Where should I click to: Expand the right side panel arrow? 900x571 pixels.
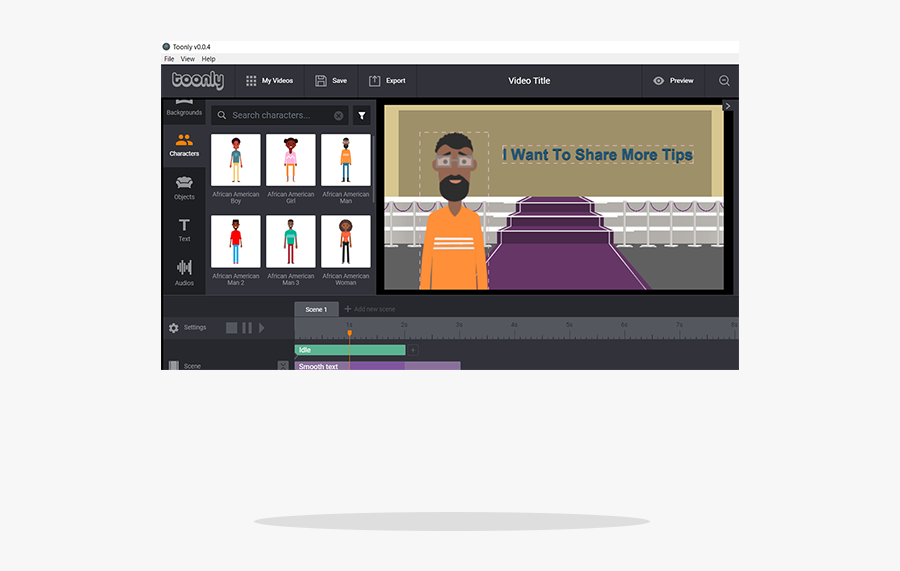click(x=727, y=106)
